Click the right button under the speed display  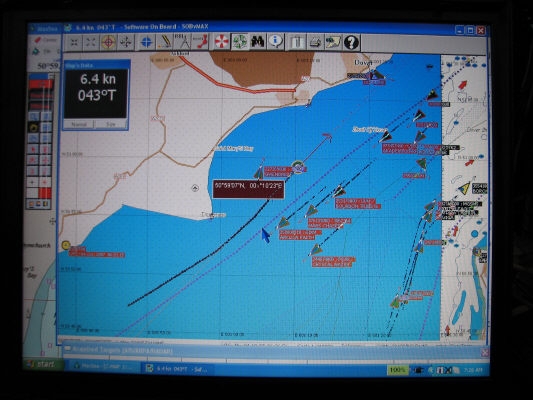111,124
